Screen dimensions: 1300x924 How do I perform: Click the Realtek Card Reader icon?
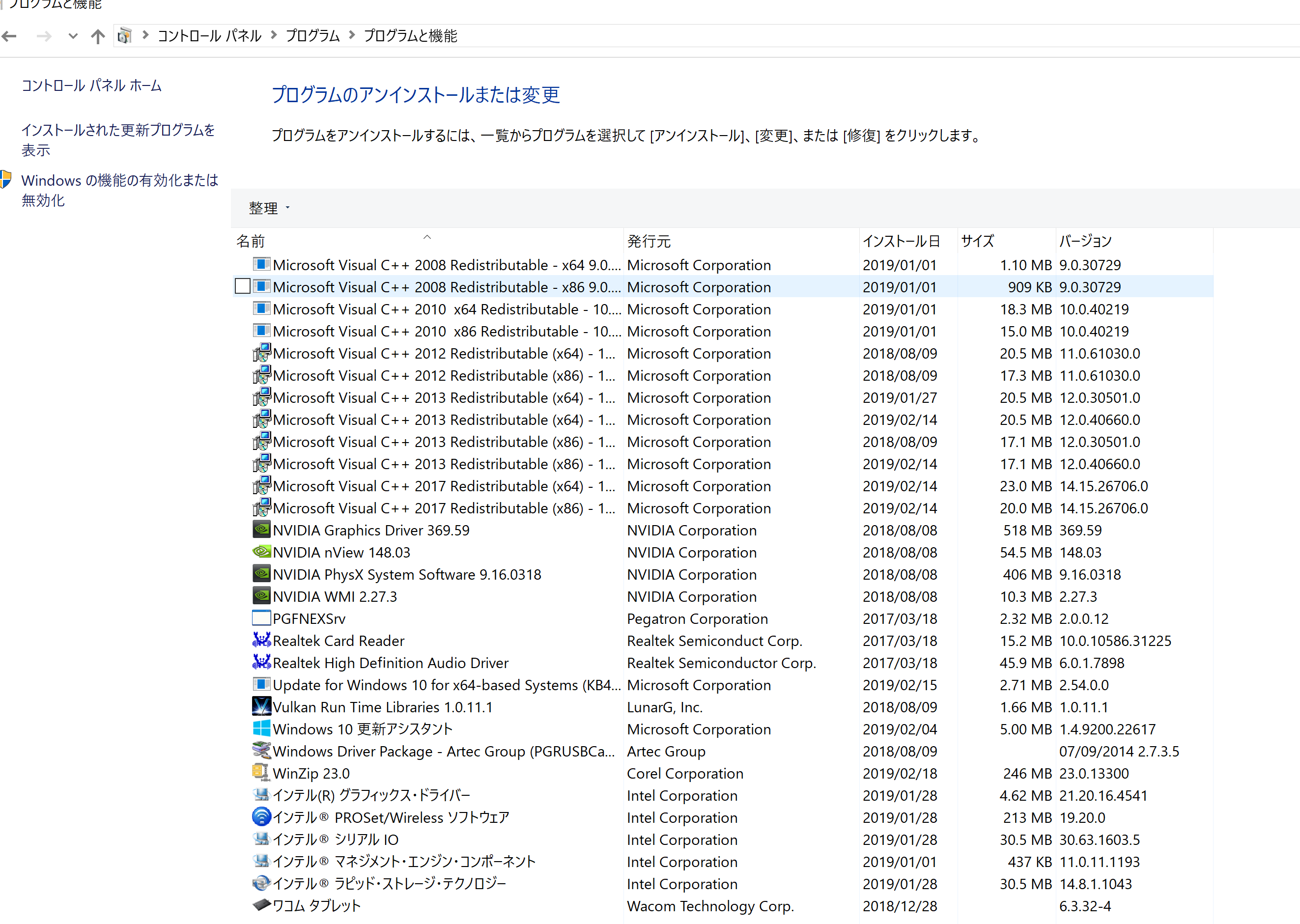tap(261, 640)
